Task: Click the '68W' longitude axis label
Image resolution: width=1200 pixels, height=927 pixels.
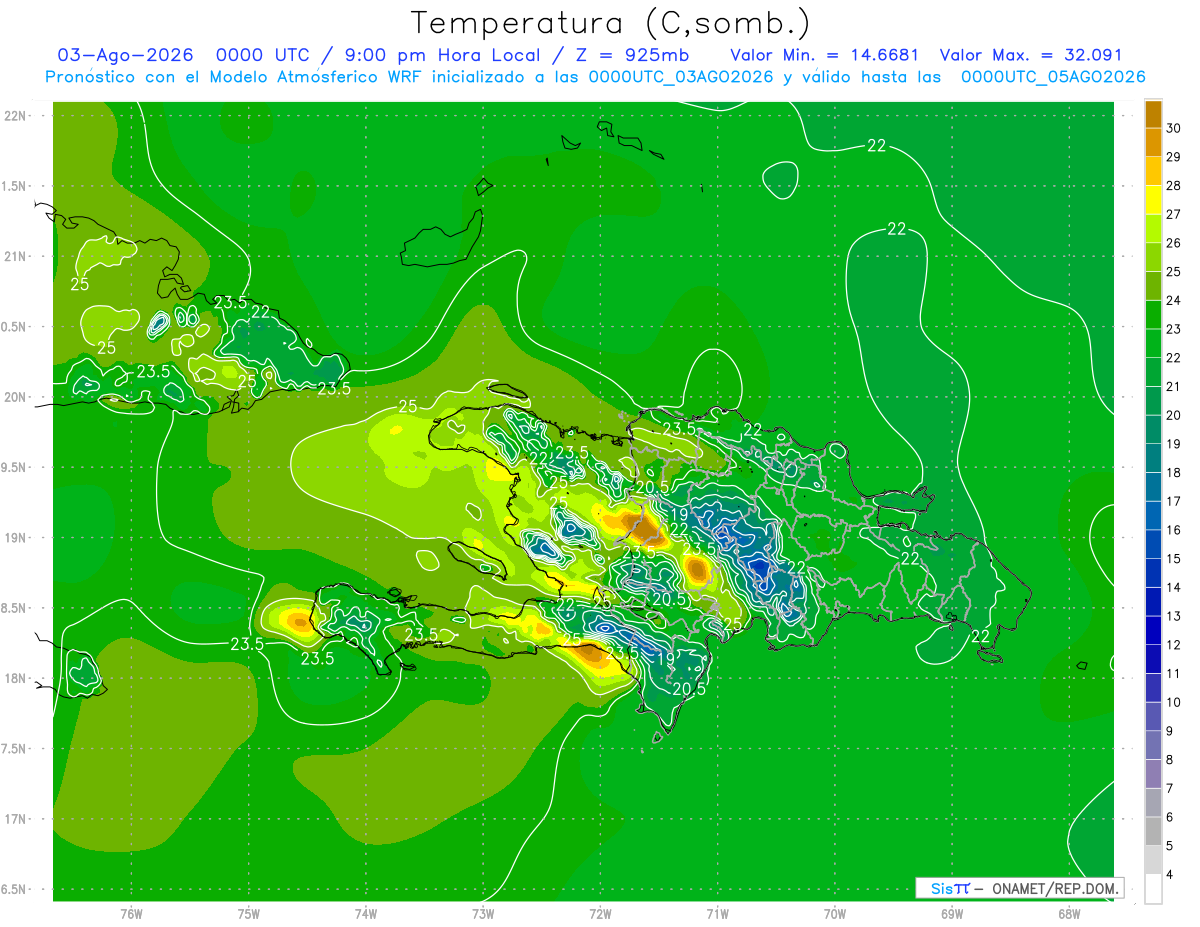Action: [x=1069, y=913]
